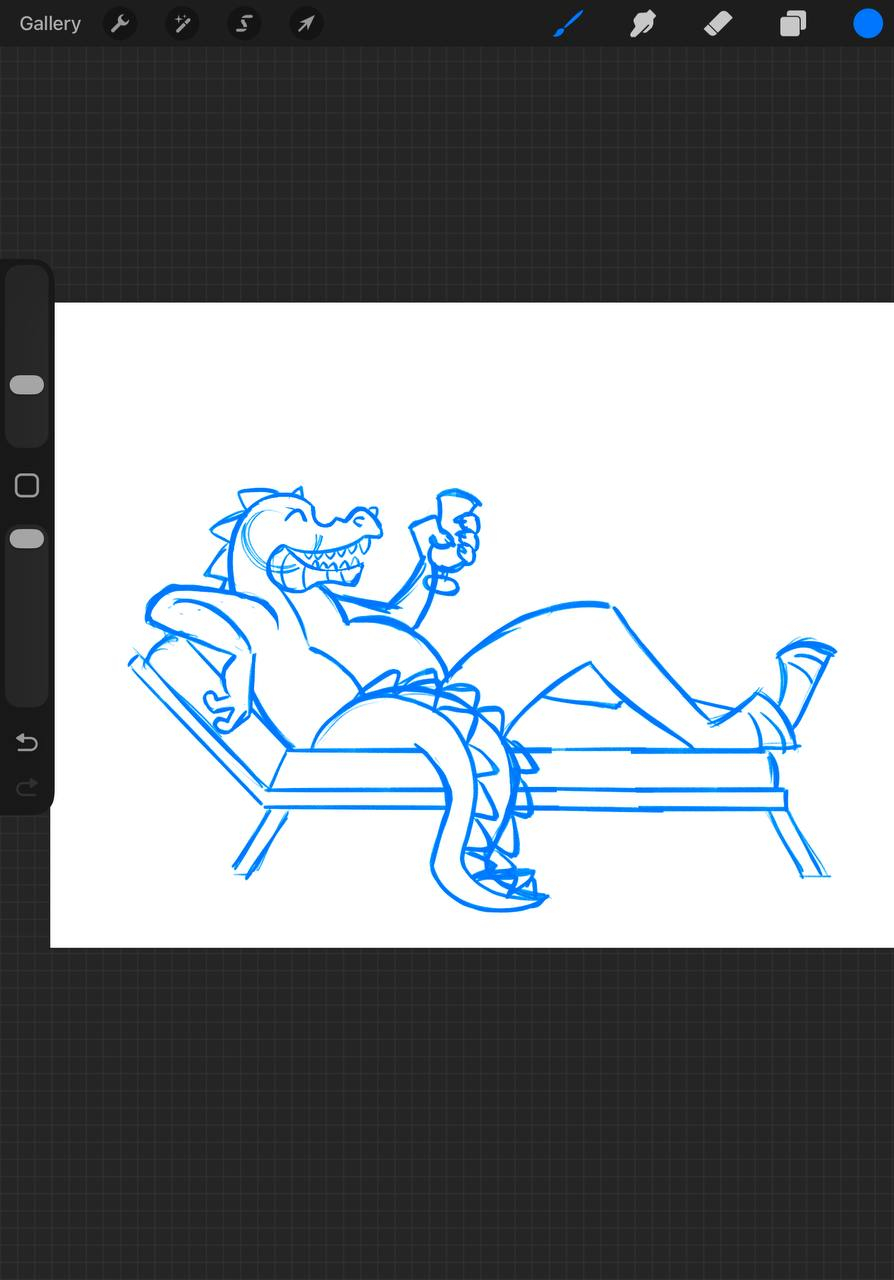Undo the last stroke
Viewport: 894px width, 1280px height.
tap(27, 742)
